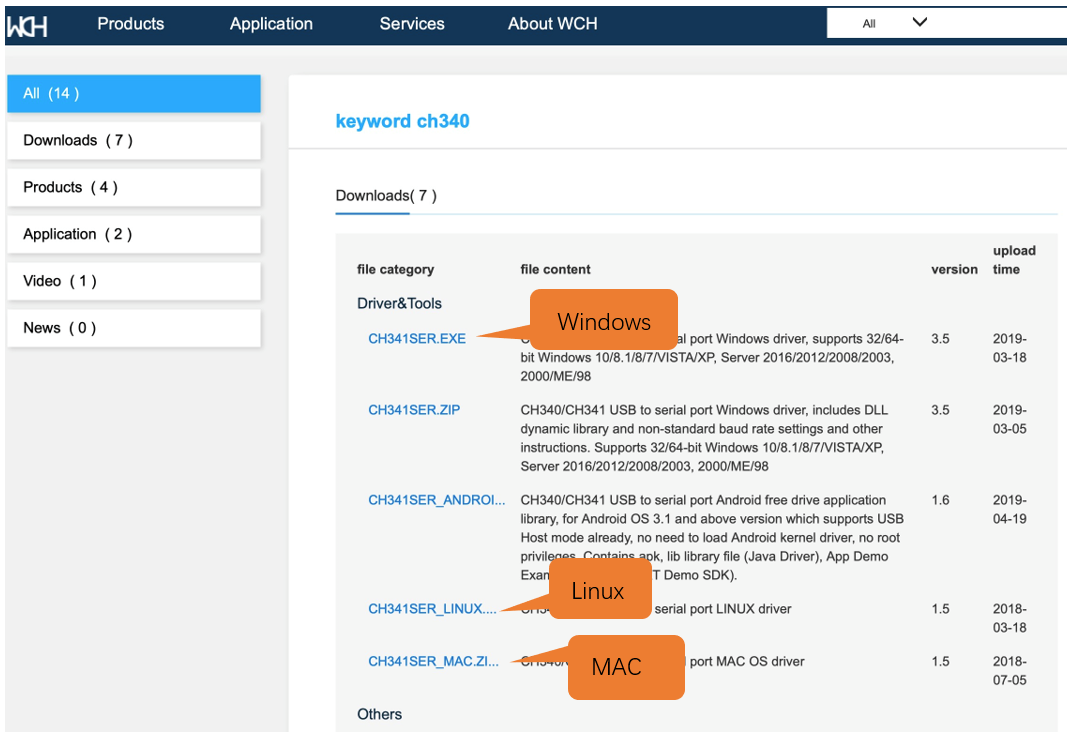Select the Products (4) filter

click(x=134, y=187)
